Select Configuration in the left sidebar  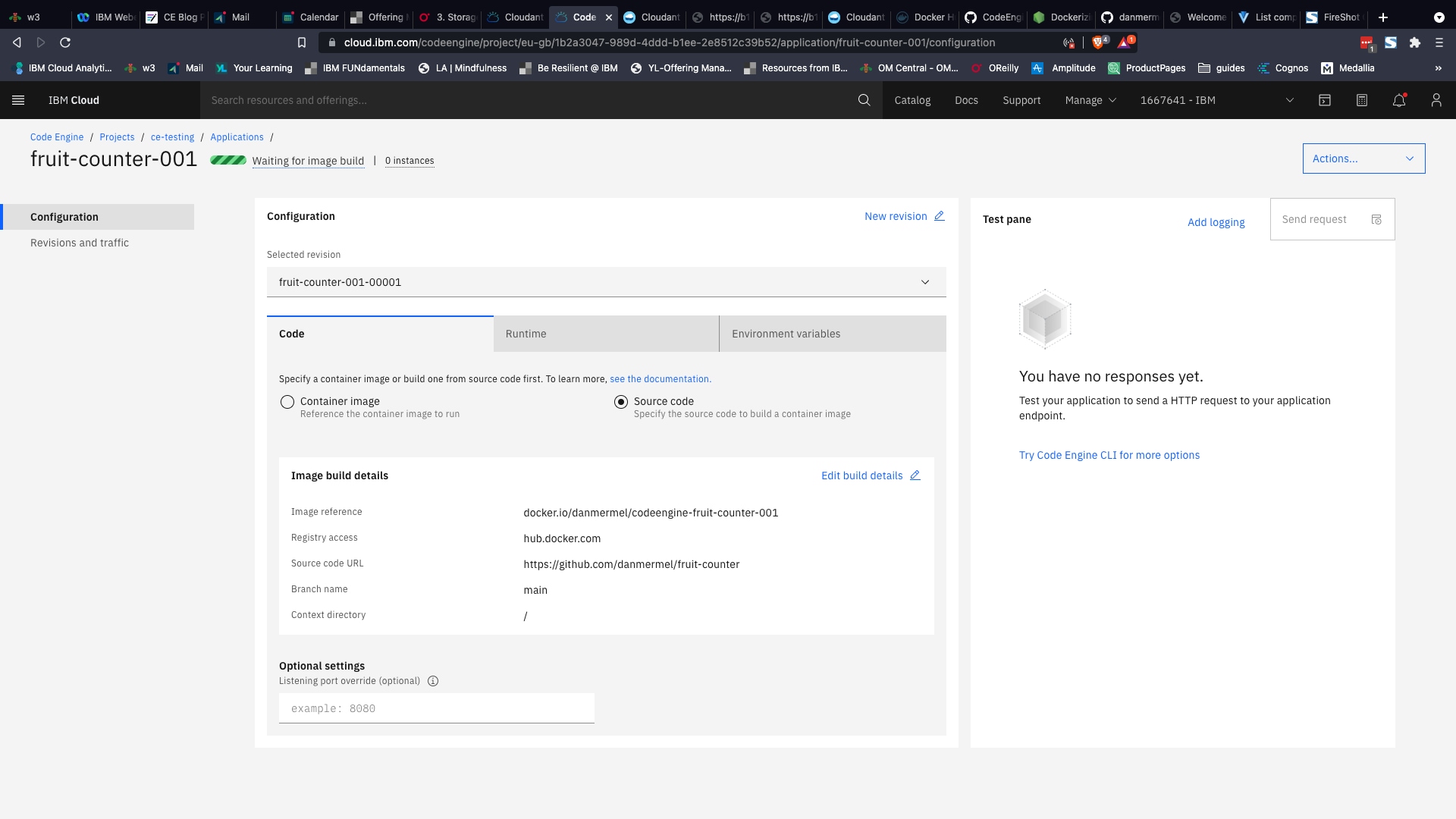pyautogui.click(x=97, y=217)
